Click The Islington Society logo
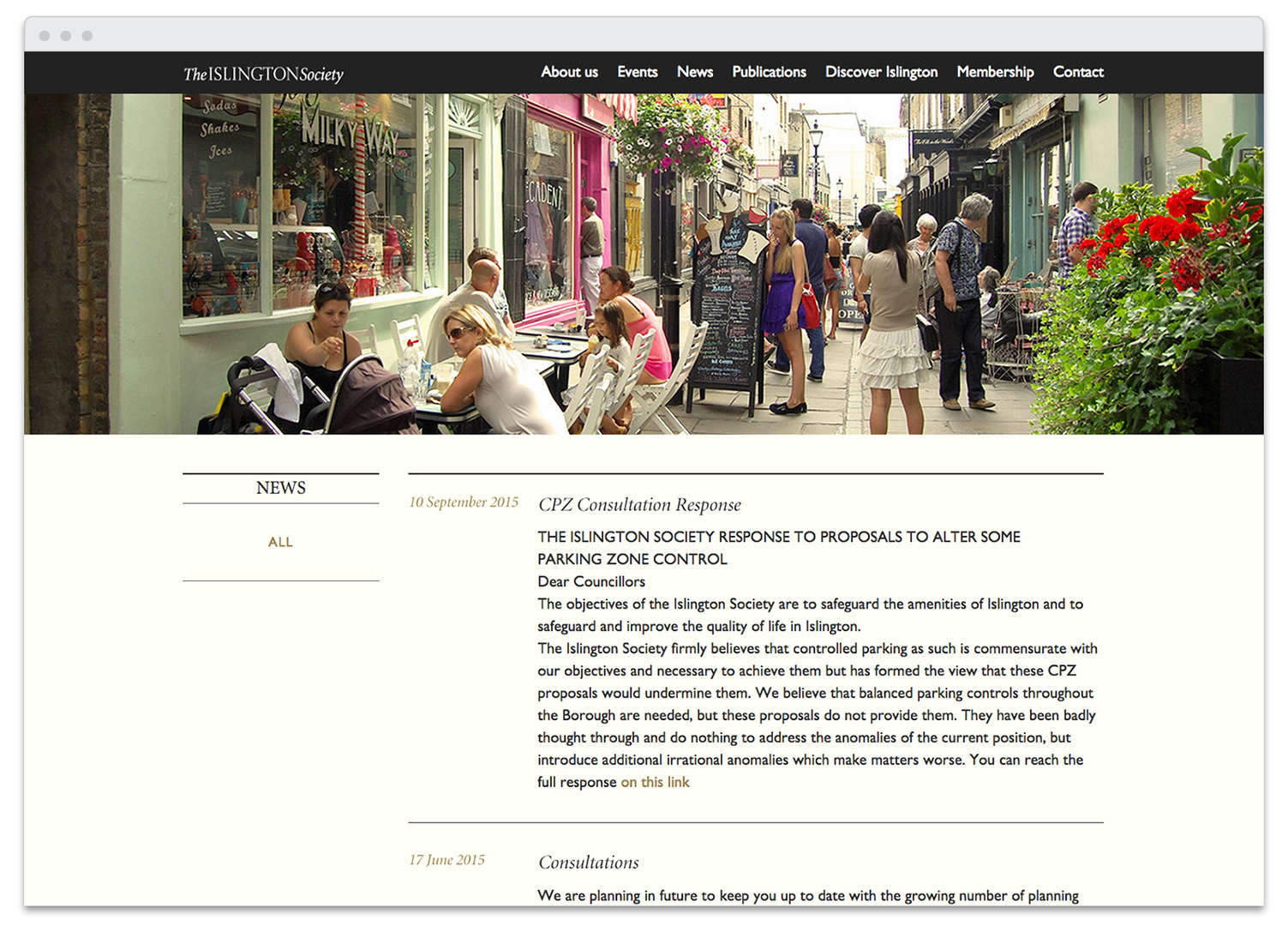 263,74
